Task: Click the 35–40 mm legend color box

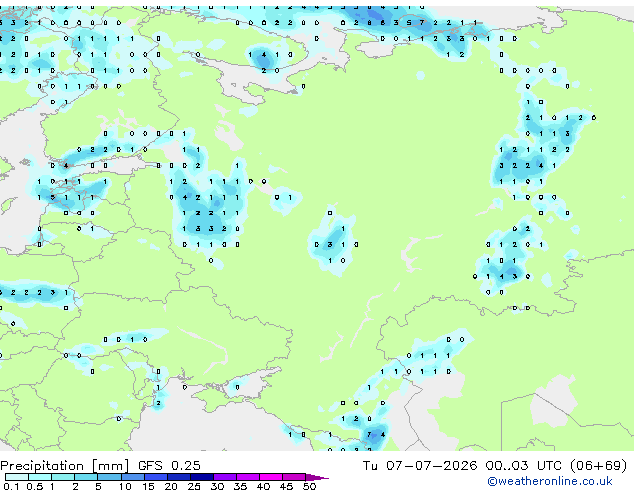Action: [x=248, y=477]
